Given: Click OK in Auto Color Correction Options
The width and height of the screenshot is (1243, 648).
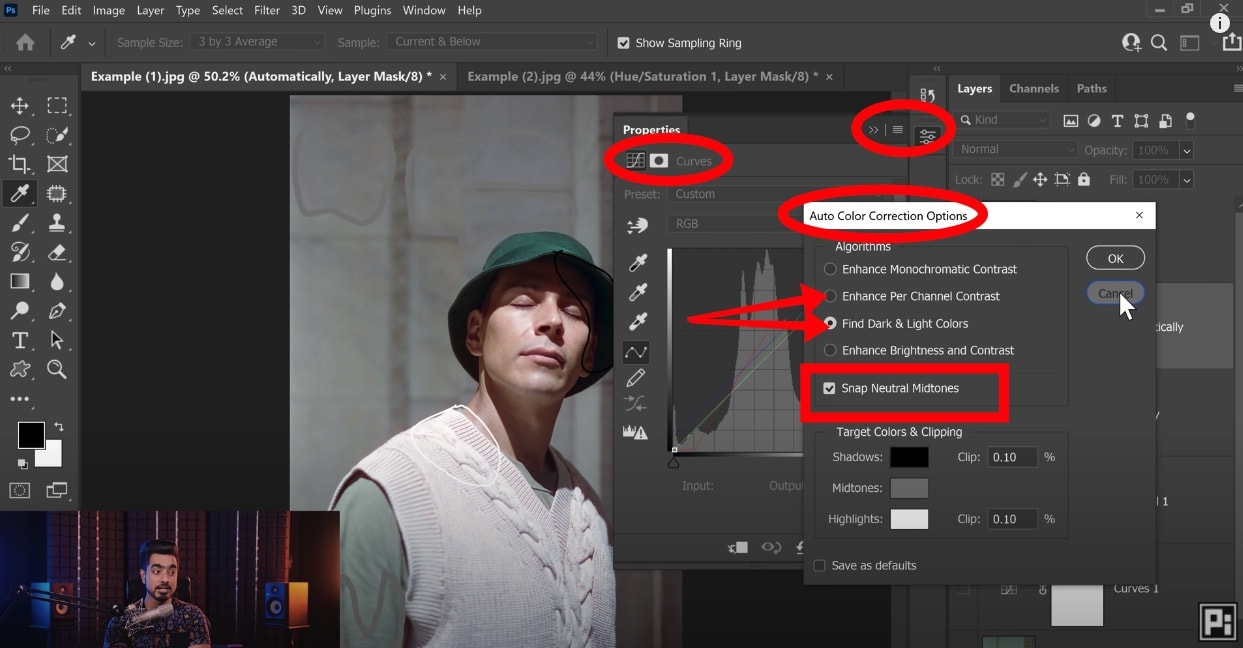Looking at the screenshot, I should click(1115, 258).
